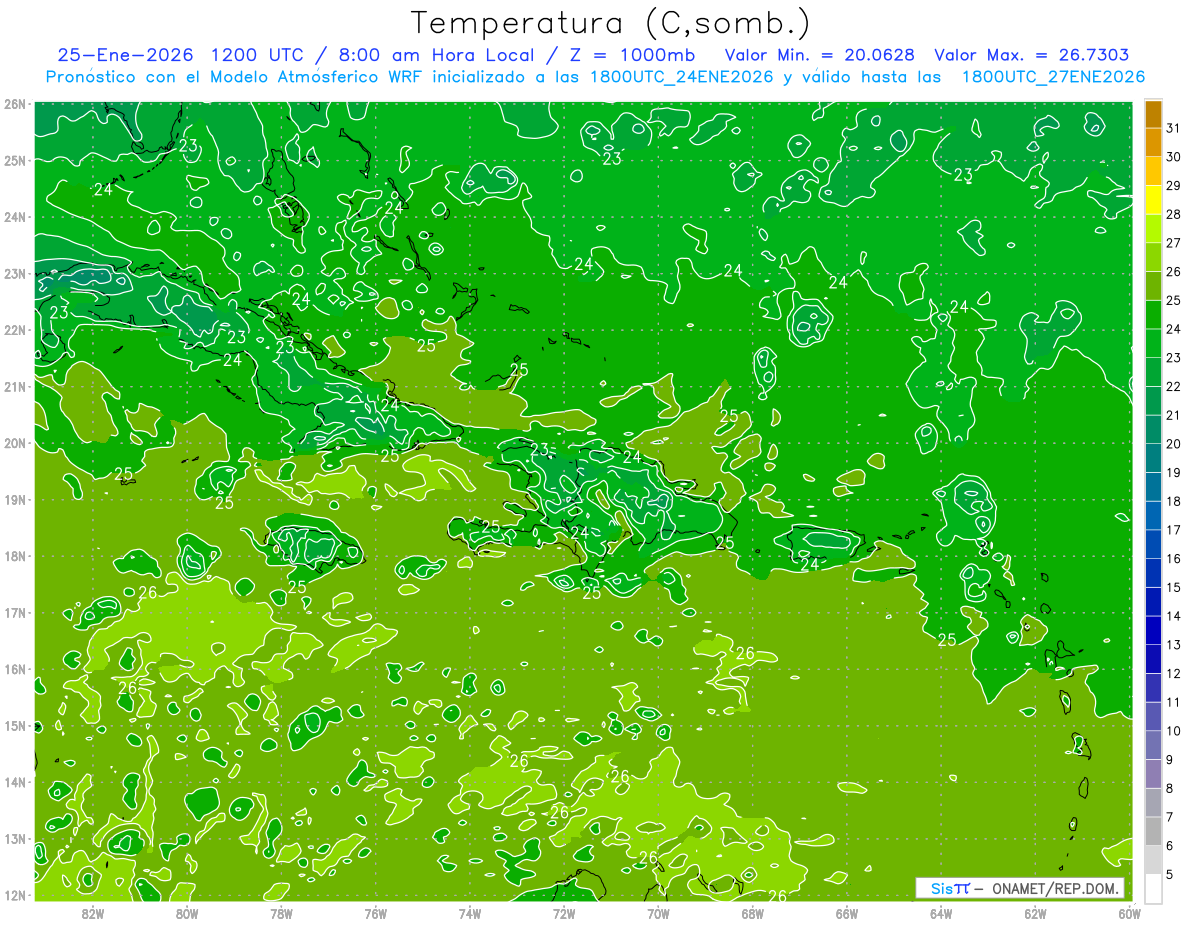Click latitude axis label "22N"
Viewport: 1200px width, 927px height.
(x=14, y=330)
